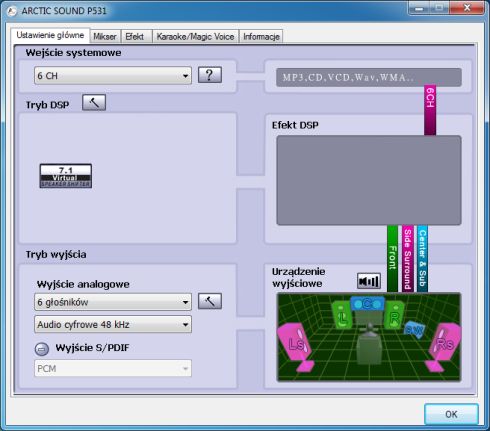The width and height of the screenshot is (490, 431).
Task: Switch to the Mikser tab
Action: pyautogui.click(x=105, y=36)
